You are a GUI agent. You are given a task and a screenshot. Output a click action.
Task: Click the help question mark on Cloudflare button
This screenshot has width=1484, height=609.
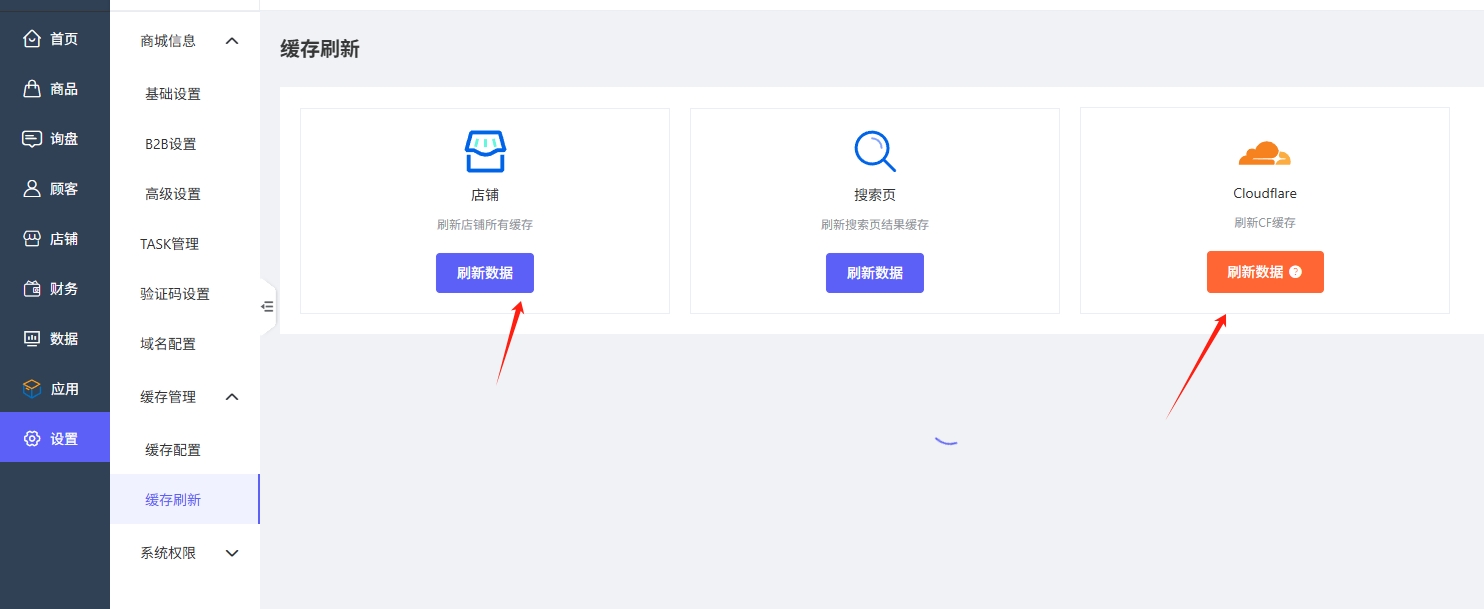coord(1296,272)
